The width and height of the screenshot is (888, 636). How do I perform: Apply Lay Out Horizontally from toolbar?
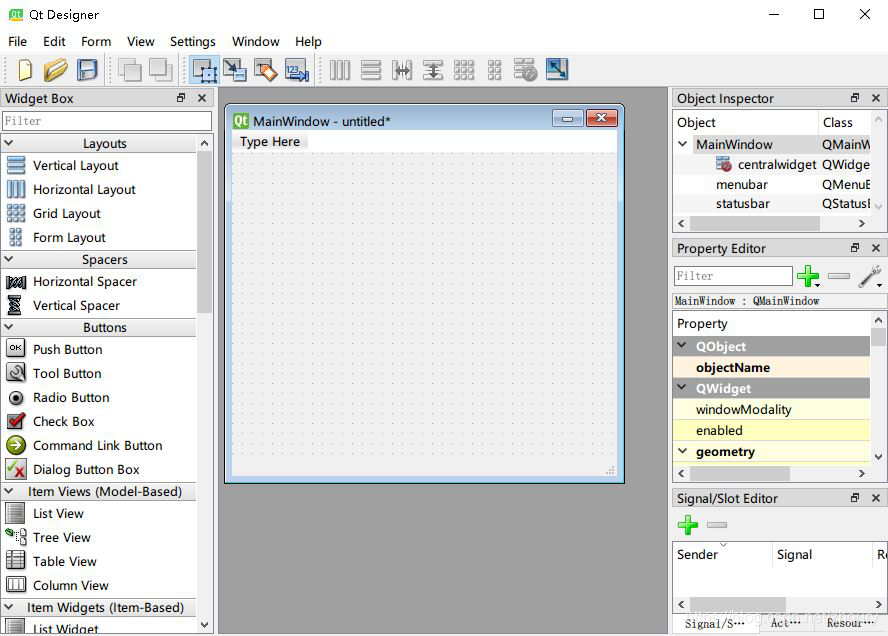click(340, 70)
